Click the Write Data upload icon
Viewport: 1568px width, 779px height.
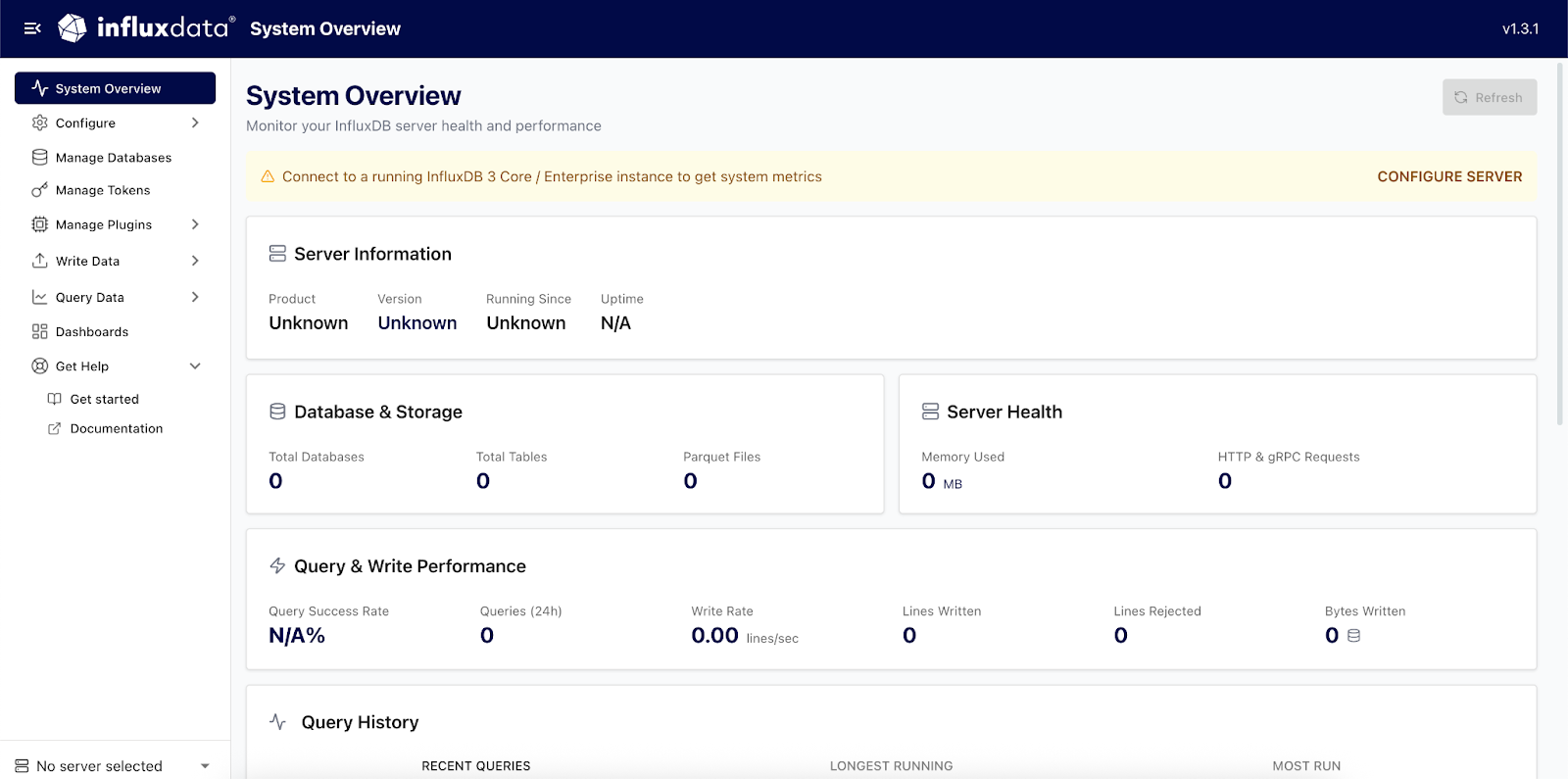point(40,261)
